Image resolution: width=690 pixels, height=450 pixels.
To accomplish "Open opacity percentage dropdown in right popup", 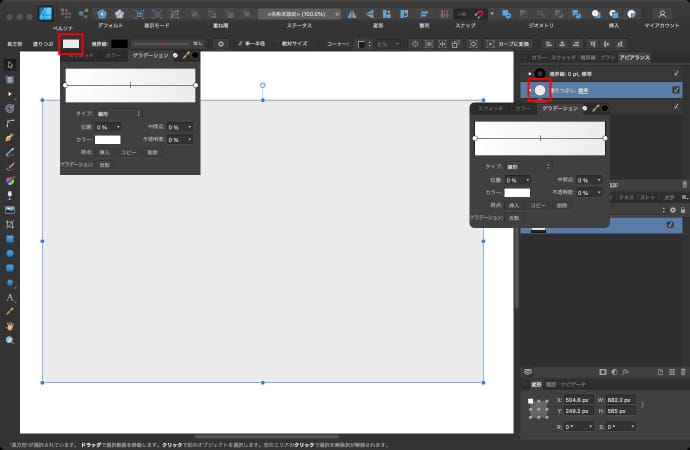I will click(589, 191).
